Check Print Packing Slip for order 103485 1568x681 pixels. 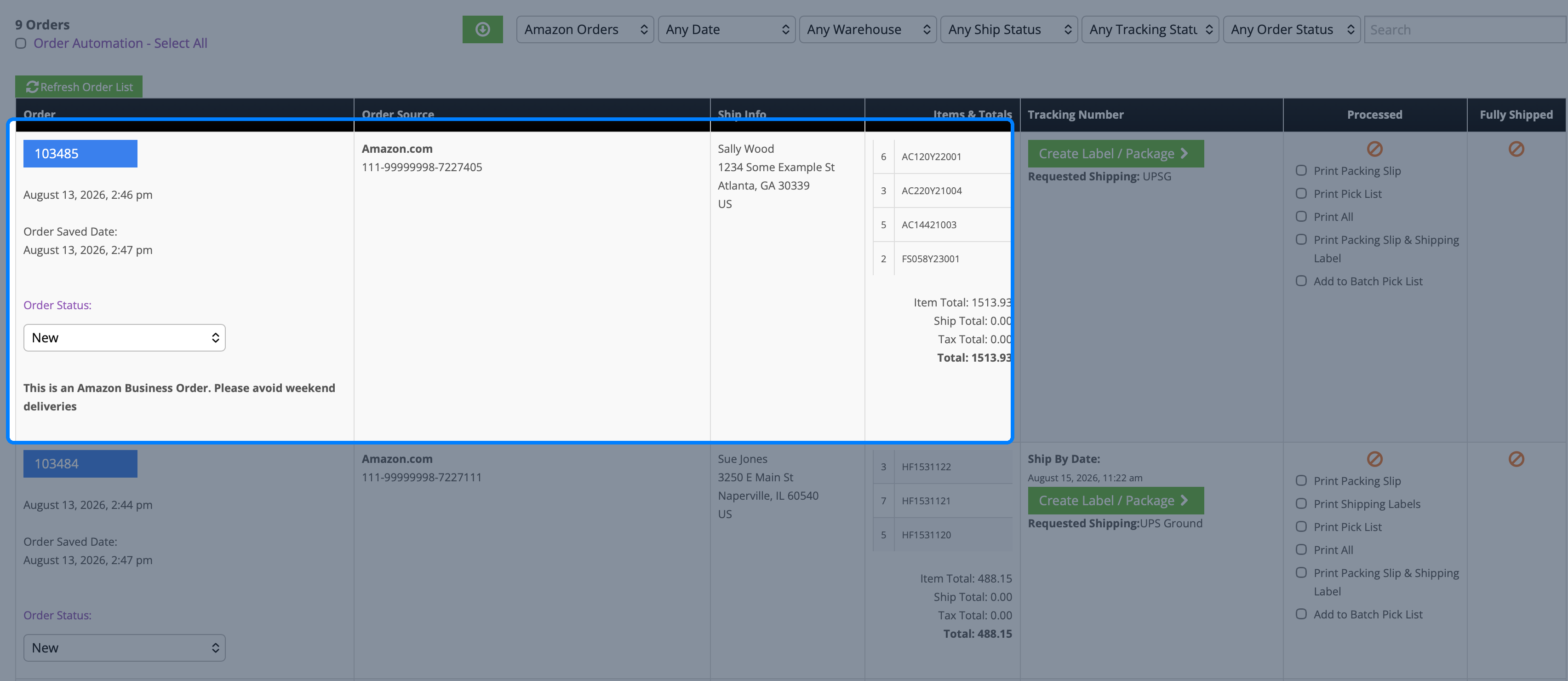(1301, 171)
